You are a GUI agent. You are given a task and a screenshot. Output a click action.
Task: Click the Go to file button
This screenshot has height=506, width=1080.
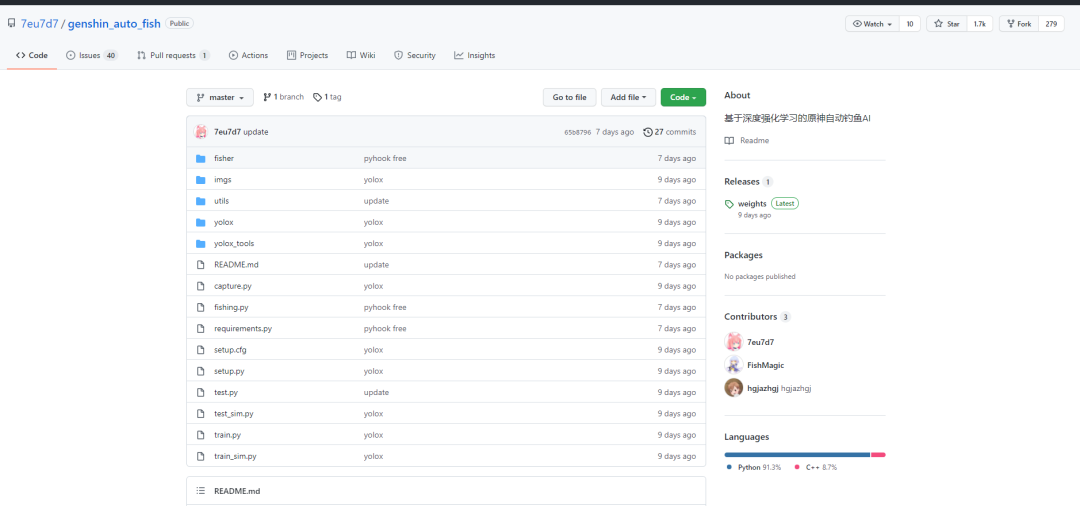(x=570, y=98)
